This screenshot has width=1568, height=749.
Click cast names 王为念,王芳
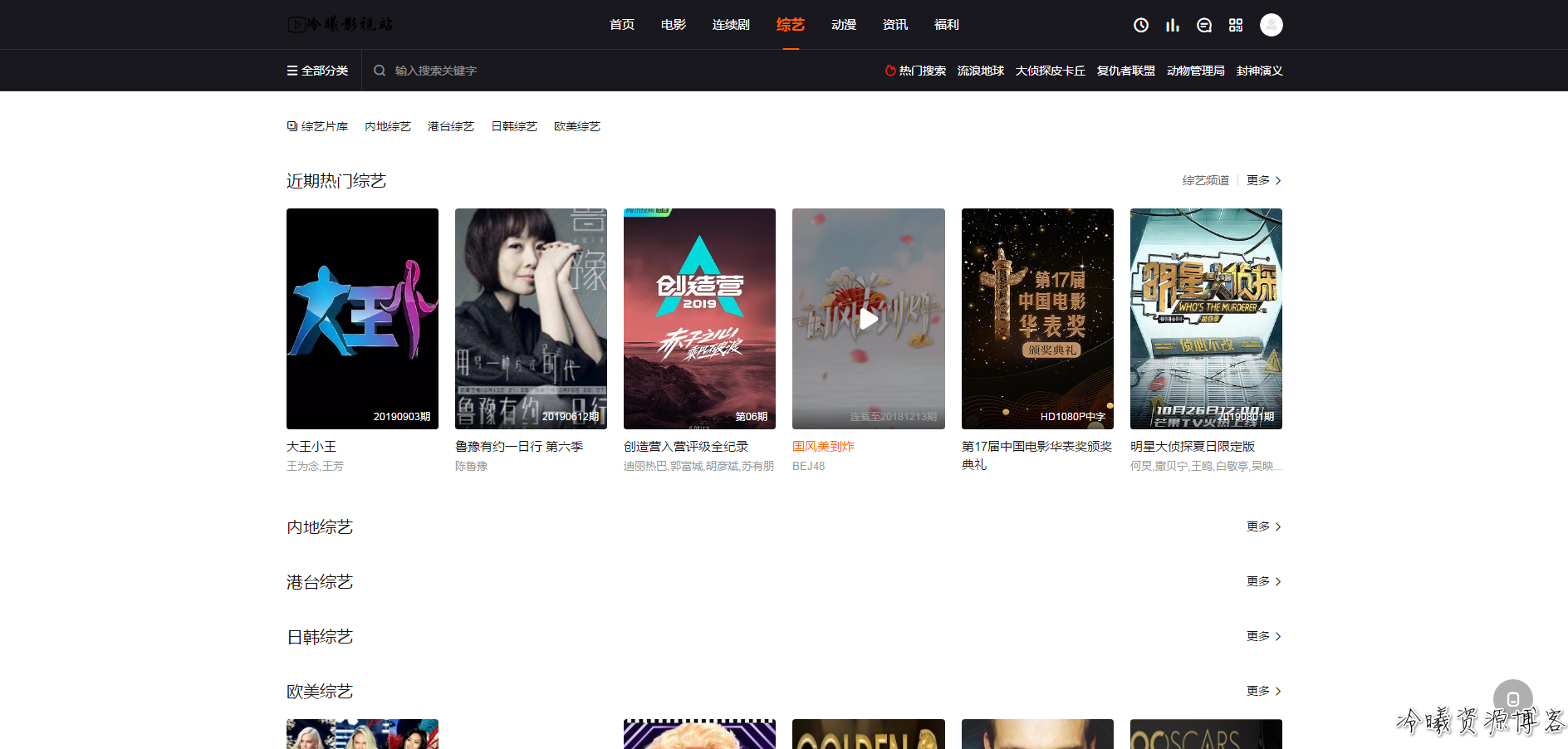(x=315, y=467)
